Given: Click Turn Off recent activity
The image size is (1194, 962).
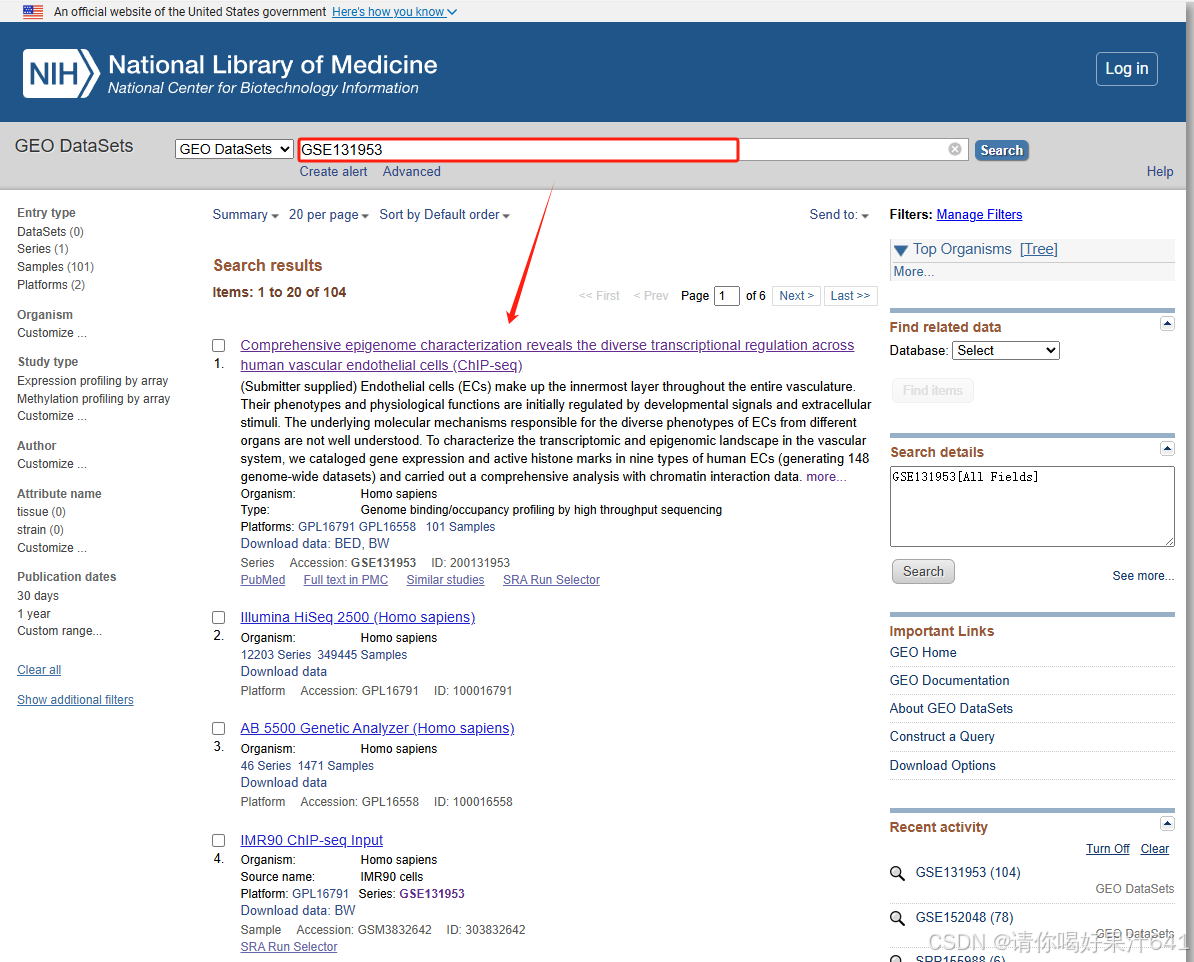Looking at the screenshot, I should pyautogui.click(x=1107, y=849).
